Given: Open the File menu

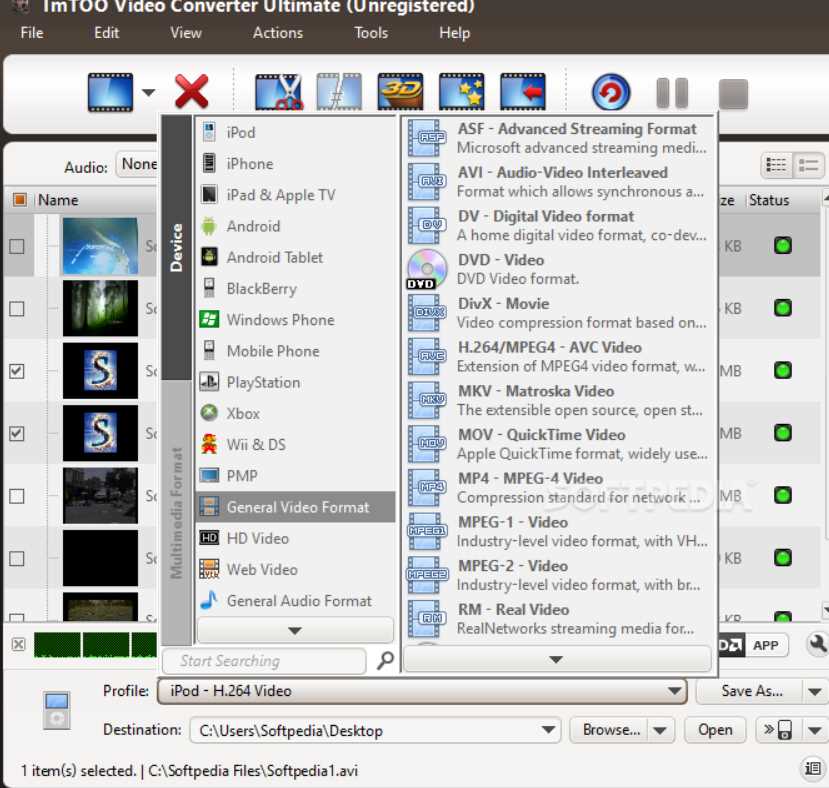Looking at the screenshot, I should [32, 33].
